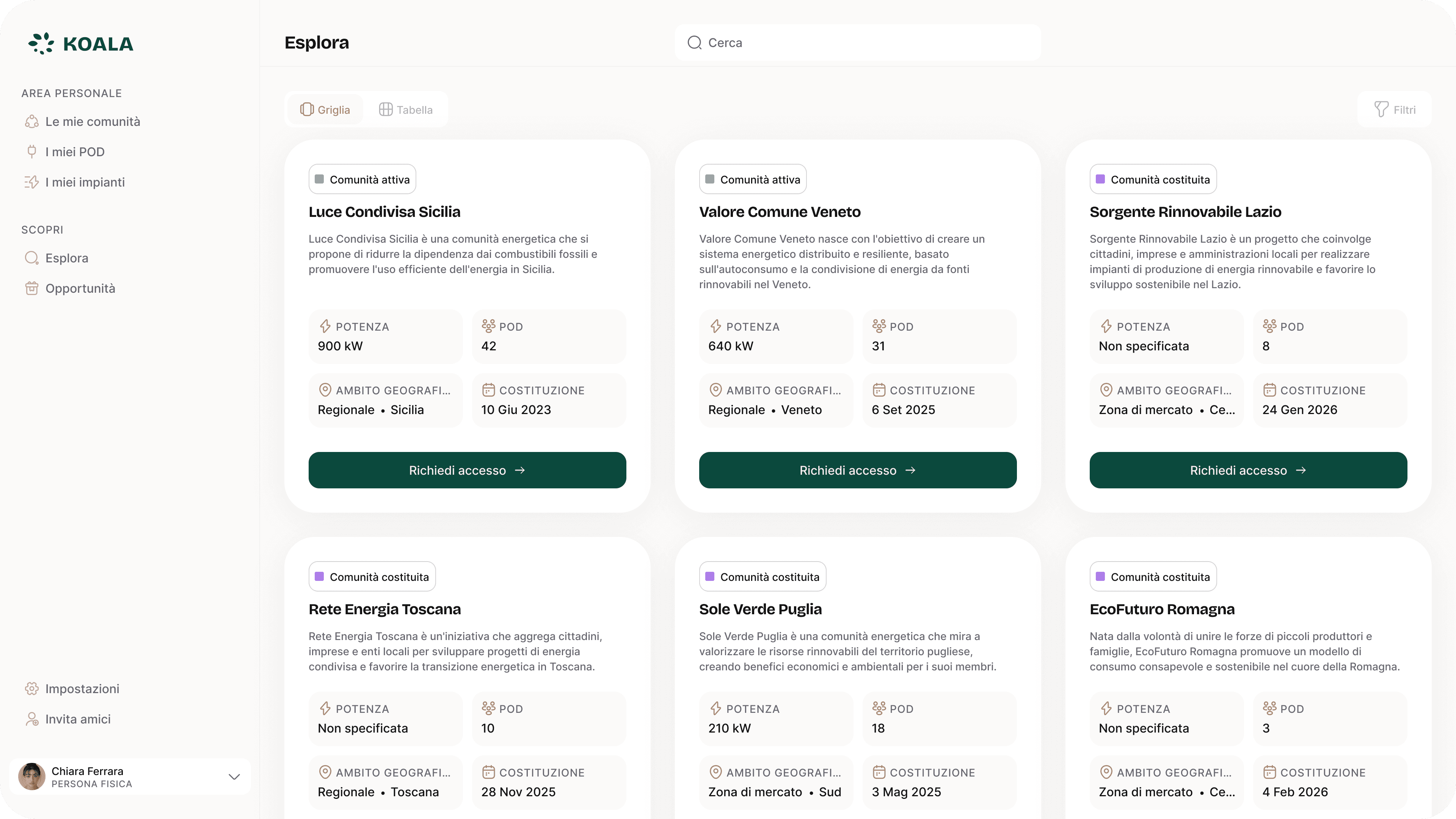Click grey status swatch on Luce Condivisa Sicilia badge
The image size is (1456, 819).
coord(319,179)
